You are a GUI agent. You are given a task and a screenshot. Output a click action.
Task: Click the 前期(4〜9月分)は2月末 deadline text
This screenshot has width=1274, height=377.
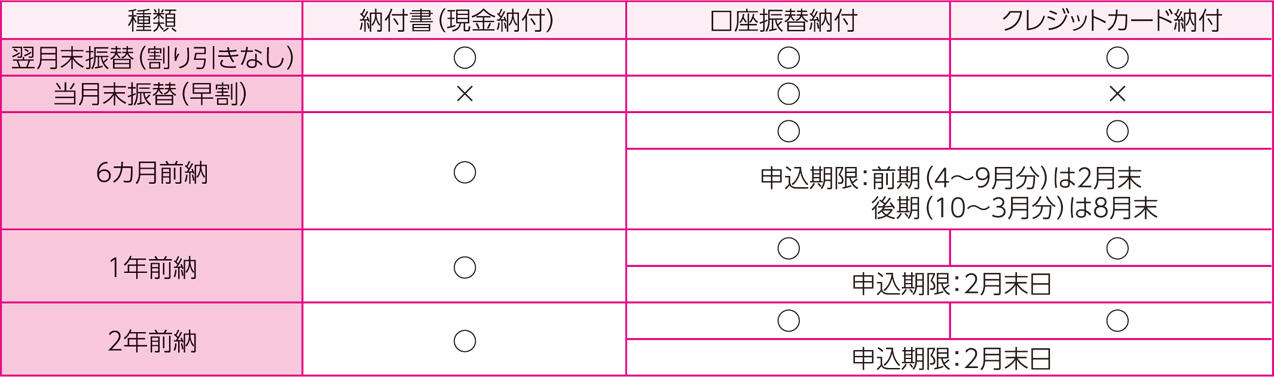point(1006,179)
